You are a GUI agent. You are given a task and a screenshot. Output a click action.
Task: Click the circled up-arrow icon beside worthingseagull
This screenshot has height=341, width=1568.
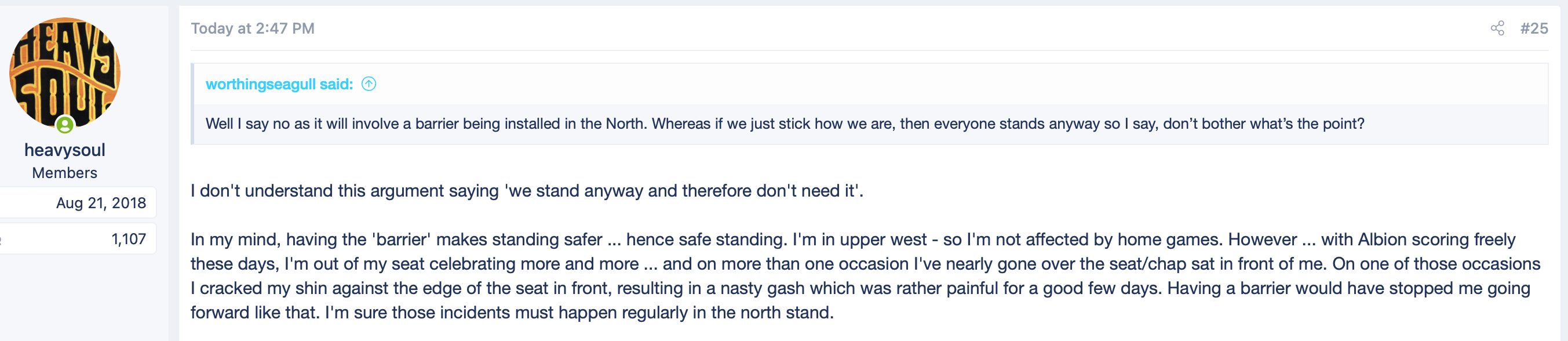click(369, 84)
